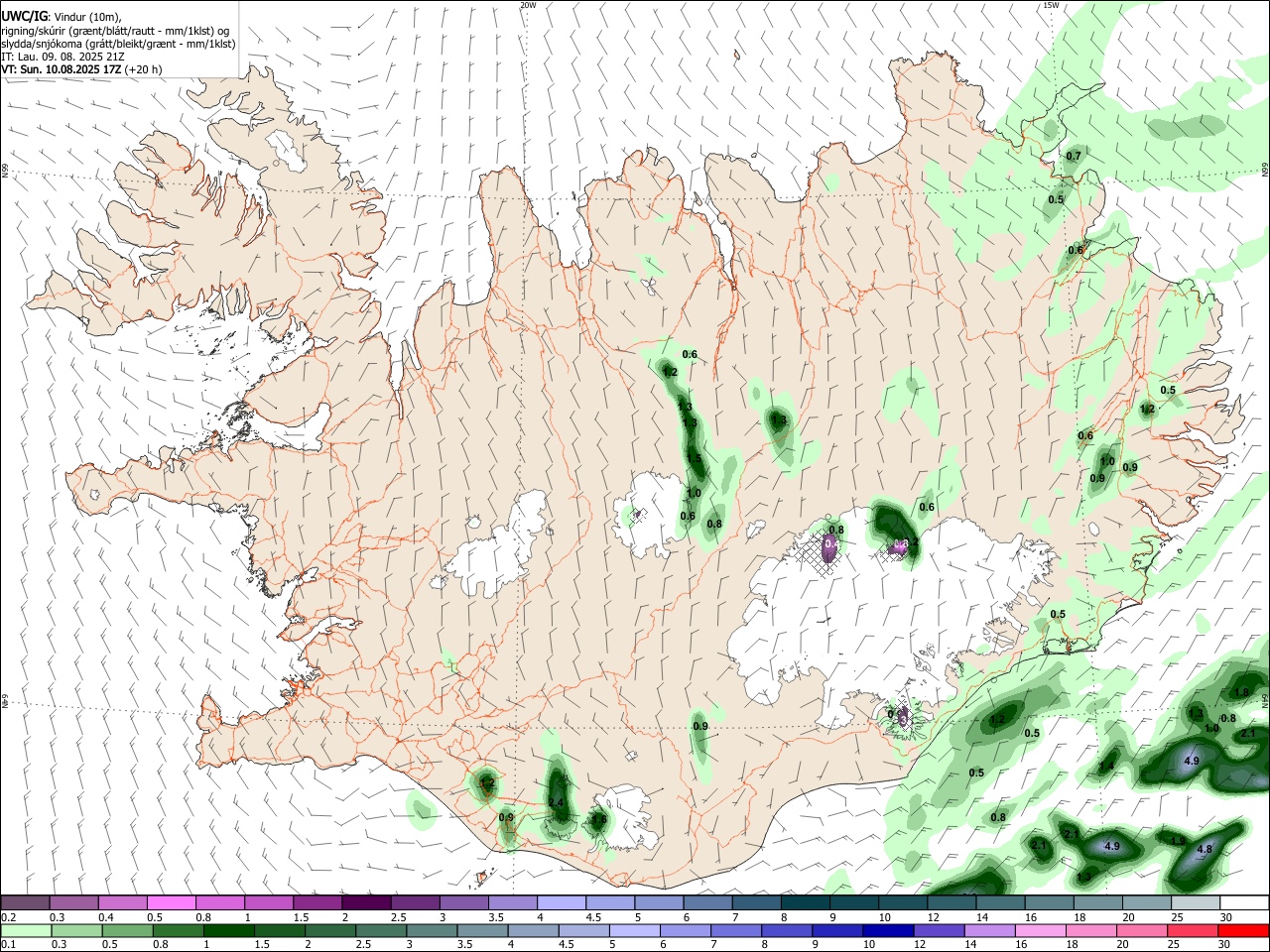The height and width of the screenshot is (952, 1270).
Task: Click the 'VT: Sun. 10.08.2025 17Z' valid-time line
Action: [x=81, y=69]
